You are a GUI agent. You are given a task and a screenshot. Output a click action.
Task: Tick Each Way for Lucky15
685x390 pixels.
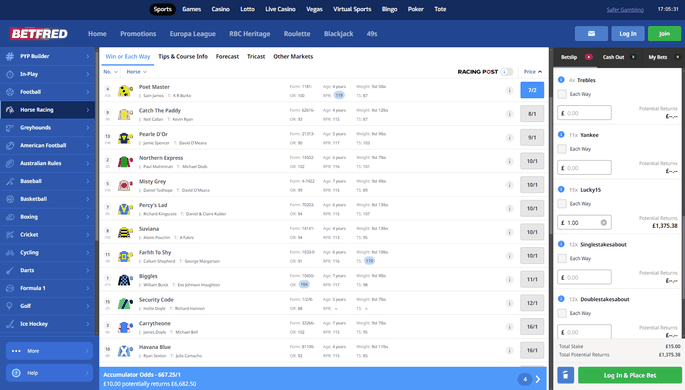click(562, 204)
